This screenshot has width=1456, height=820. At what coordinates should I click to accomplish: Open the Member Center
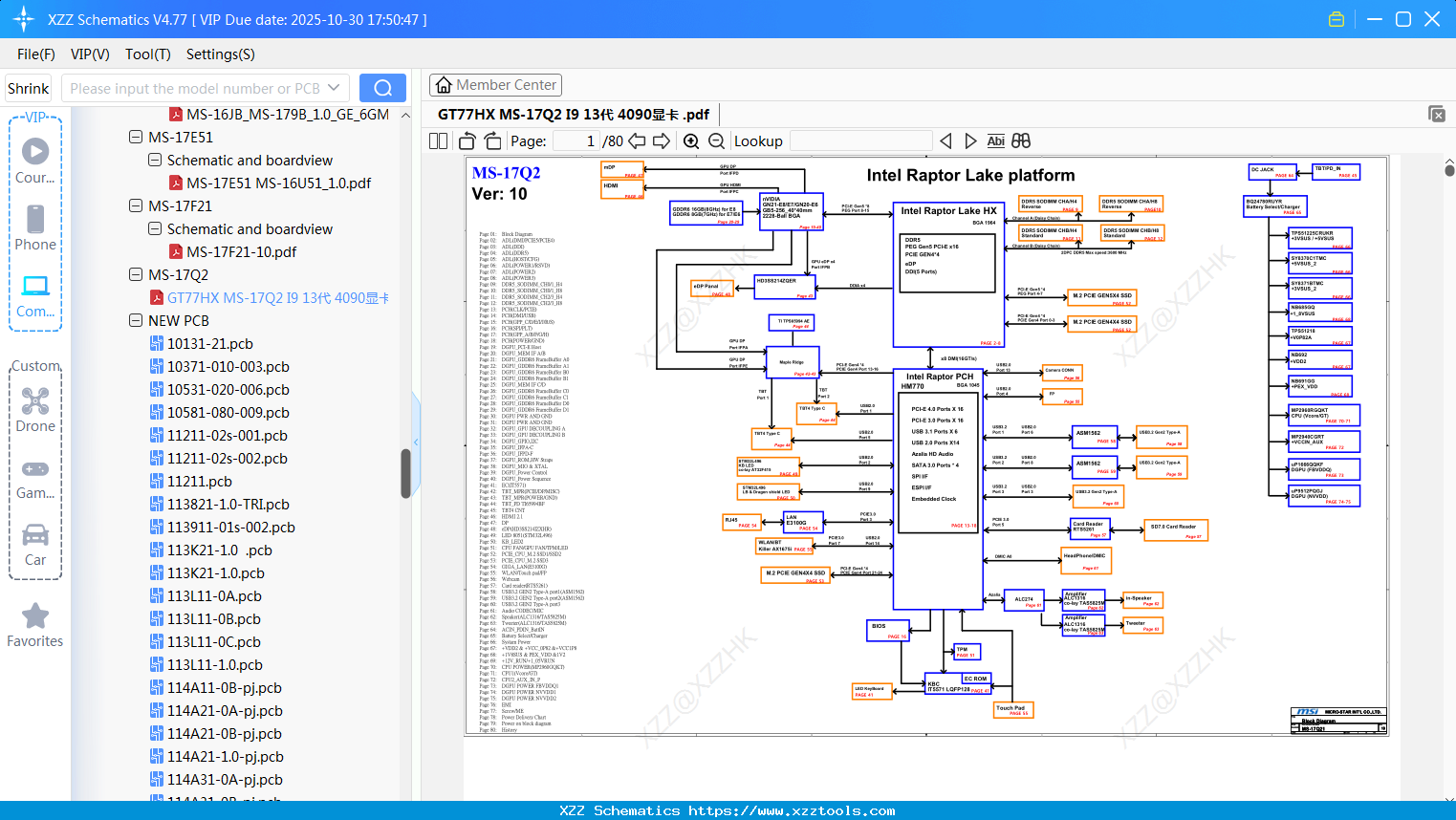[495, 85]
